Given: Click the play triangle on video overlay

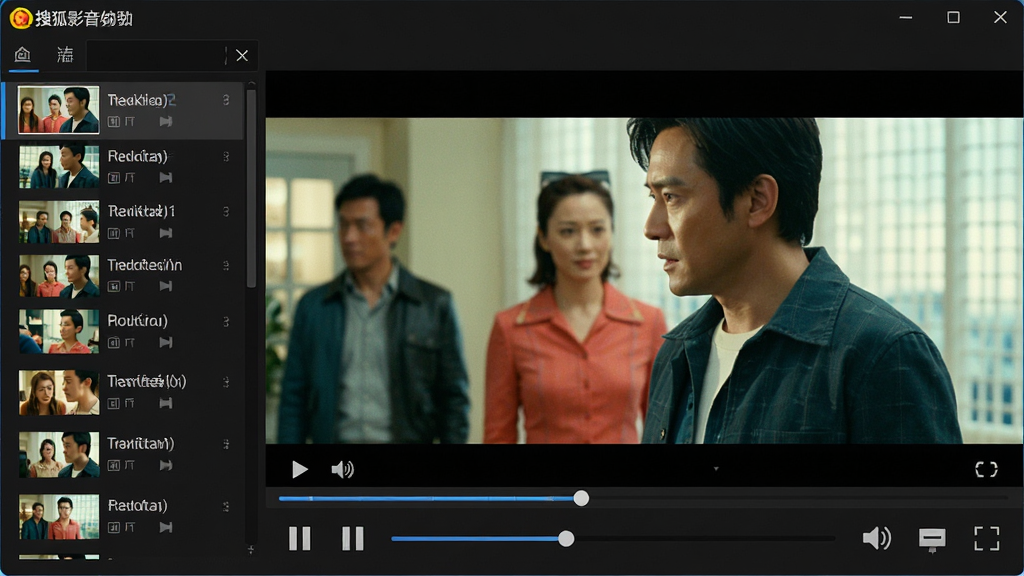Looking at the screenshot, I should point(299,470).
